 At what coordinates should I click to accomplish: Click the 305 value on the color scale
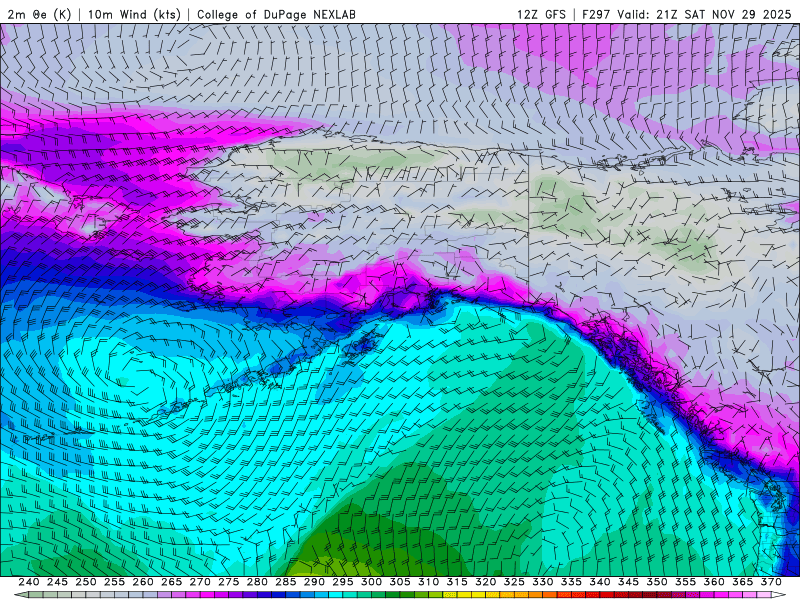400,582
